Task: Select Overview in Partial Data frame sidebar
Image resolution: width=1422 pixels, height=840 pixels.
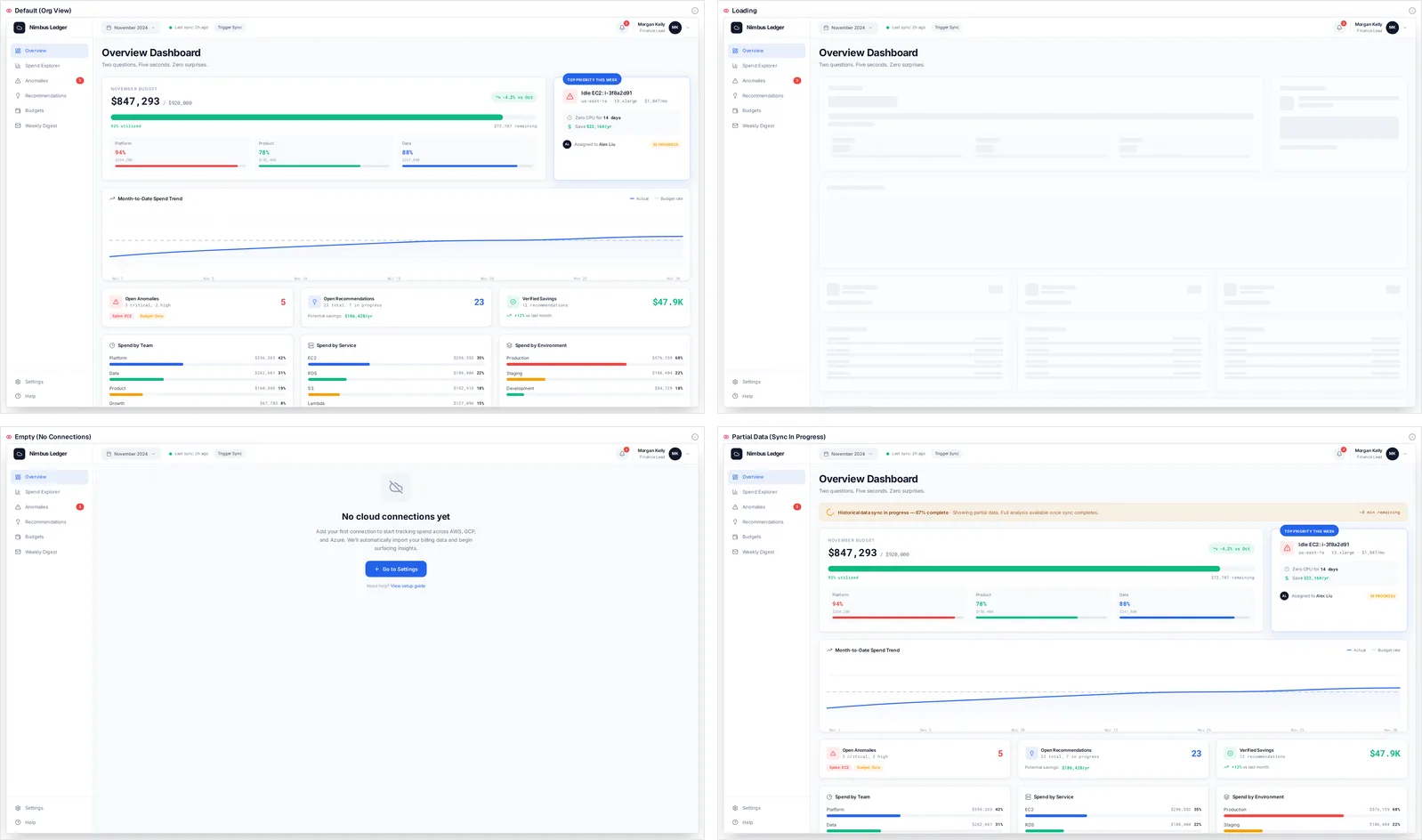Action: click(x=766, y=477)
